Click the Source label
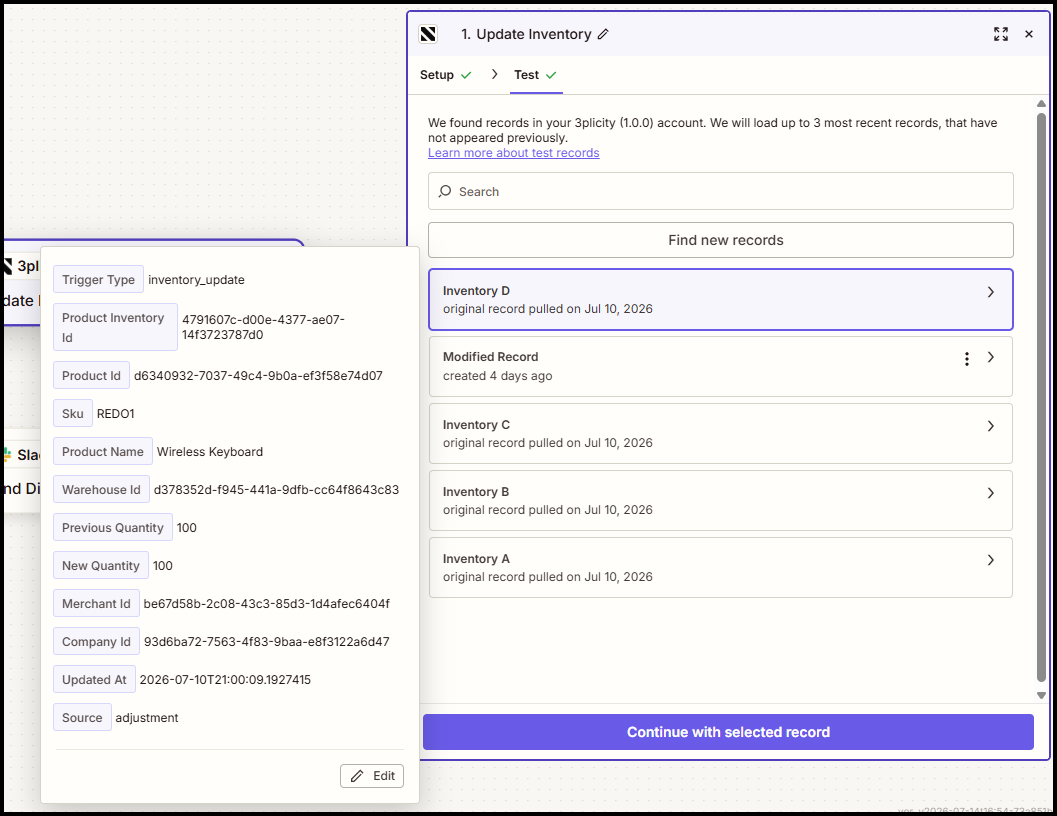 pos(82,718)
